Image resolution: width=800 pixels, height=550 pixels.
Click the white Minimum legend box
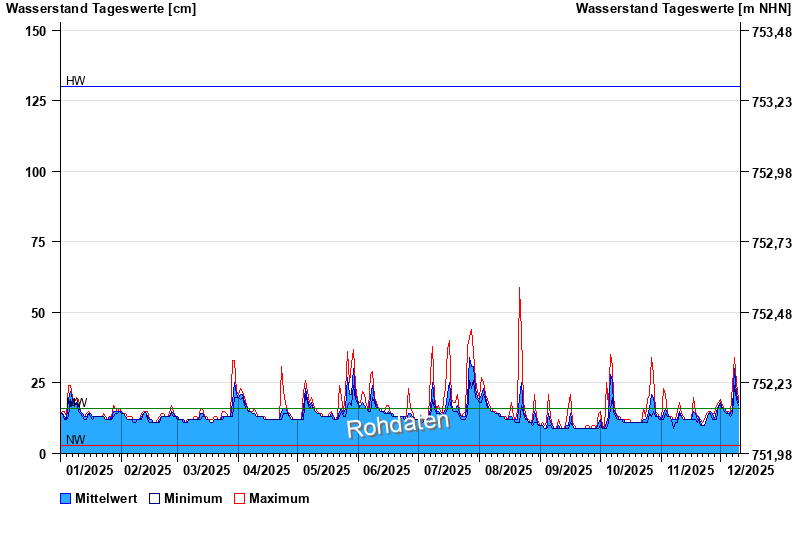pos(155,498)
